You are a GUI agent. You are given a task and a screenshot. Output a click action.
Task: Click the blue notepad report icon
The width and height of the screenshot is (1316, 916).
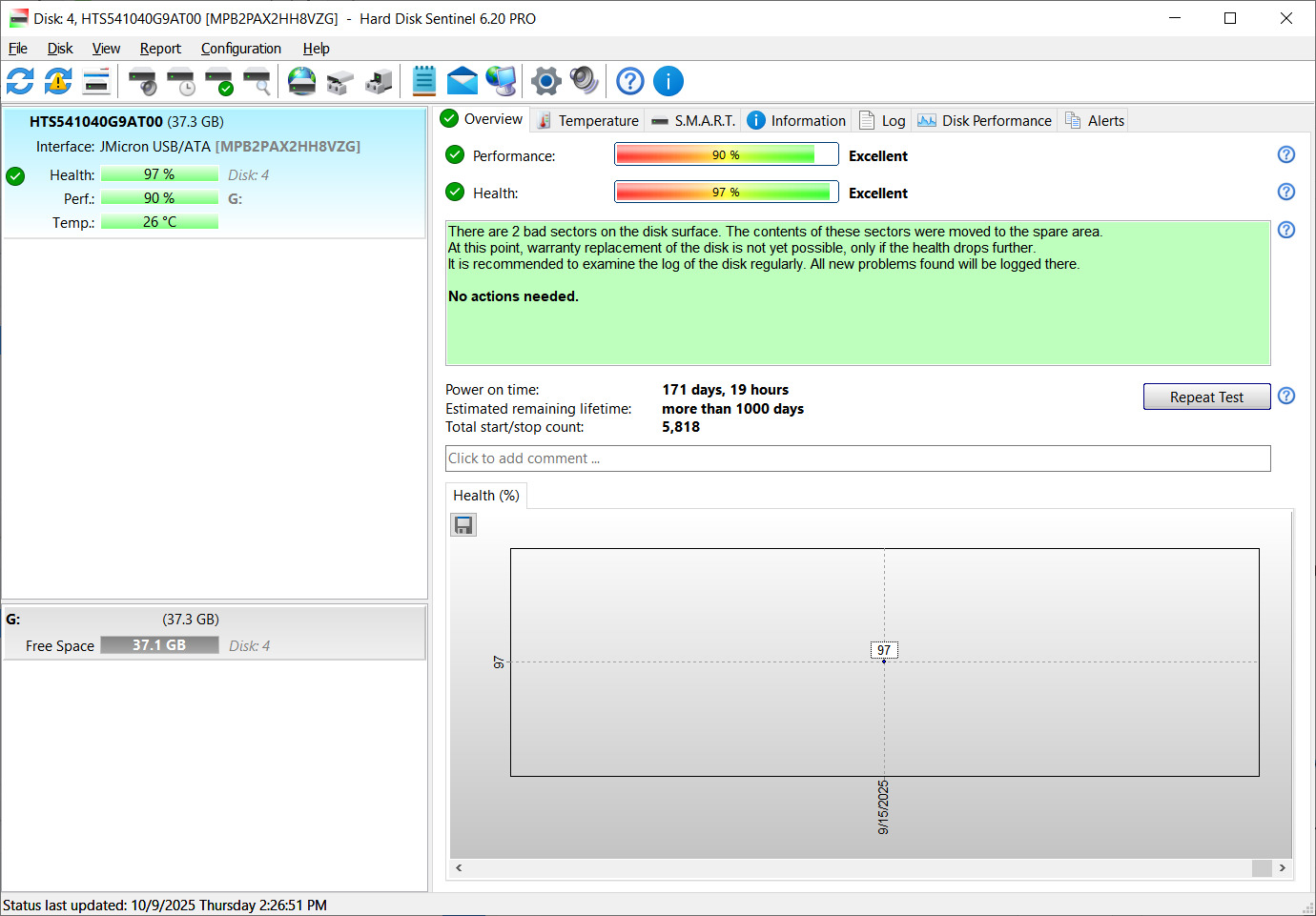pyautogui.click(x=424, y=82)
